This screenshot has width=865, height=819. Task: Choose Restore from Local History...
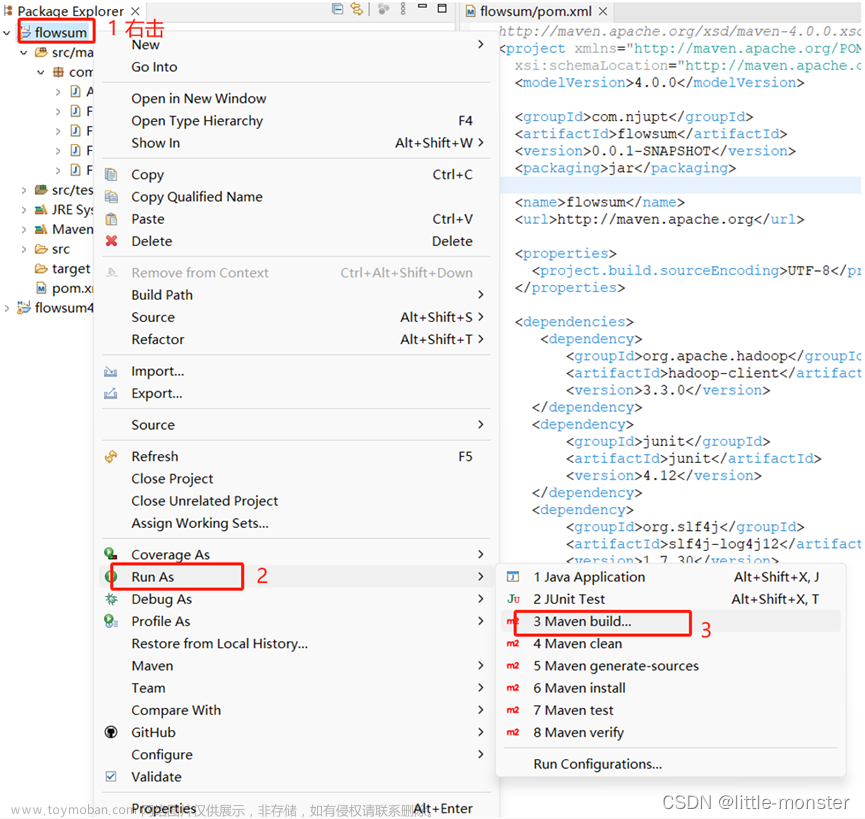(296, 643)
